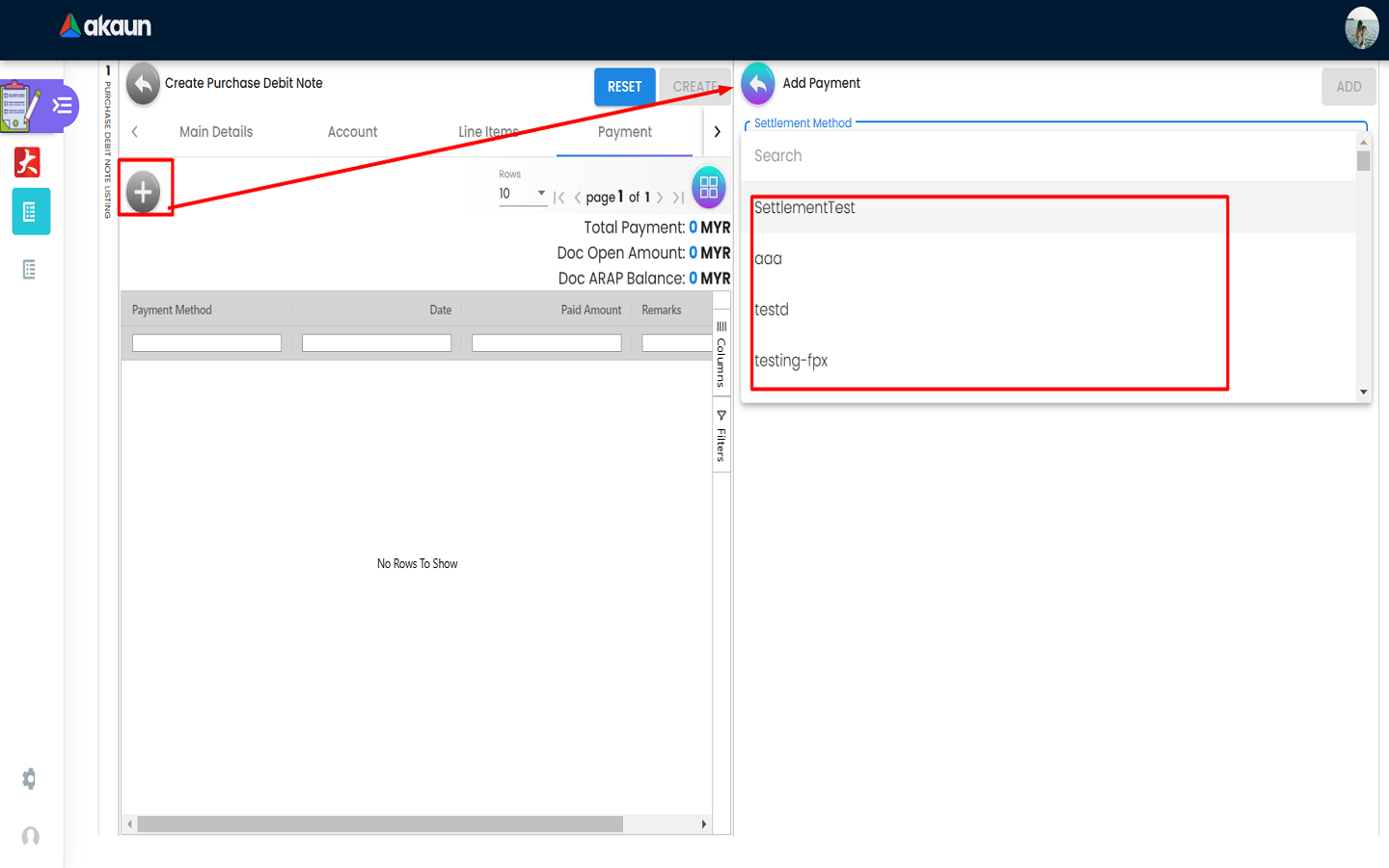Click the grid scrollbar right arrow
Screen dimensions: 1389x868
(704, 825)
